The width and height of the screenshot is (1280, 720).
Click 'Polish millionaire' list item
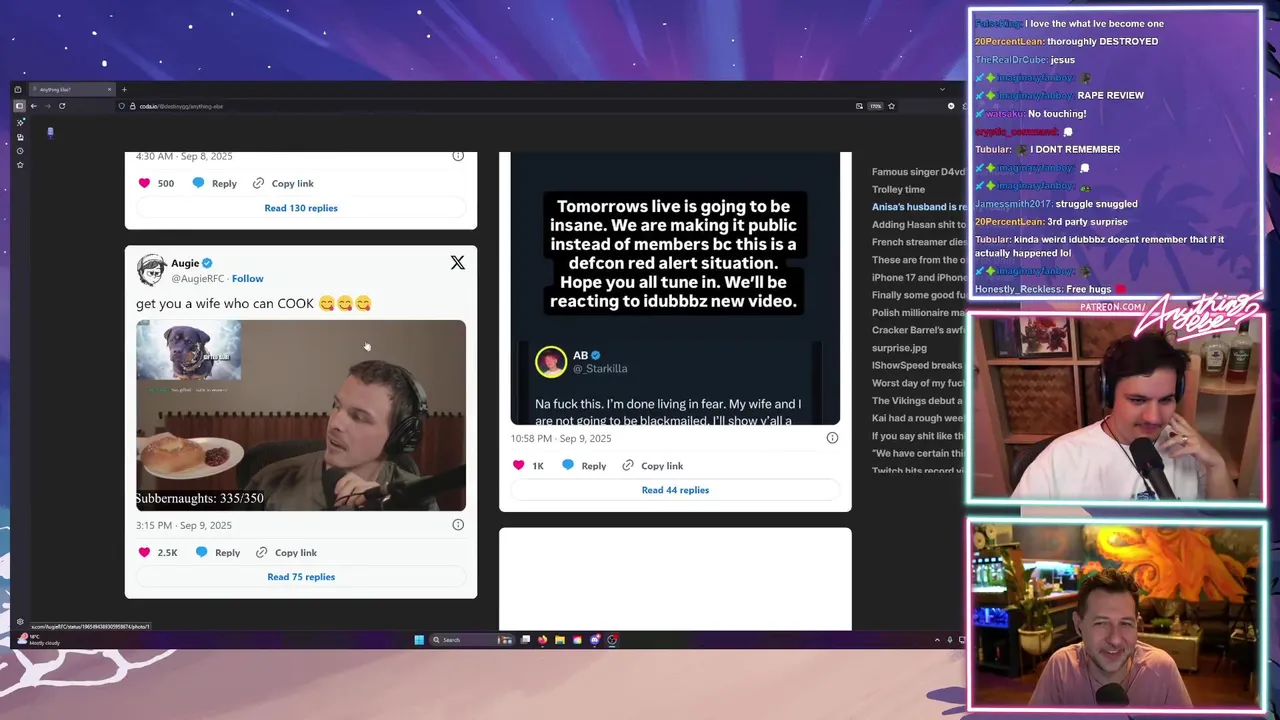point(918,313)
